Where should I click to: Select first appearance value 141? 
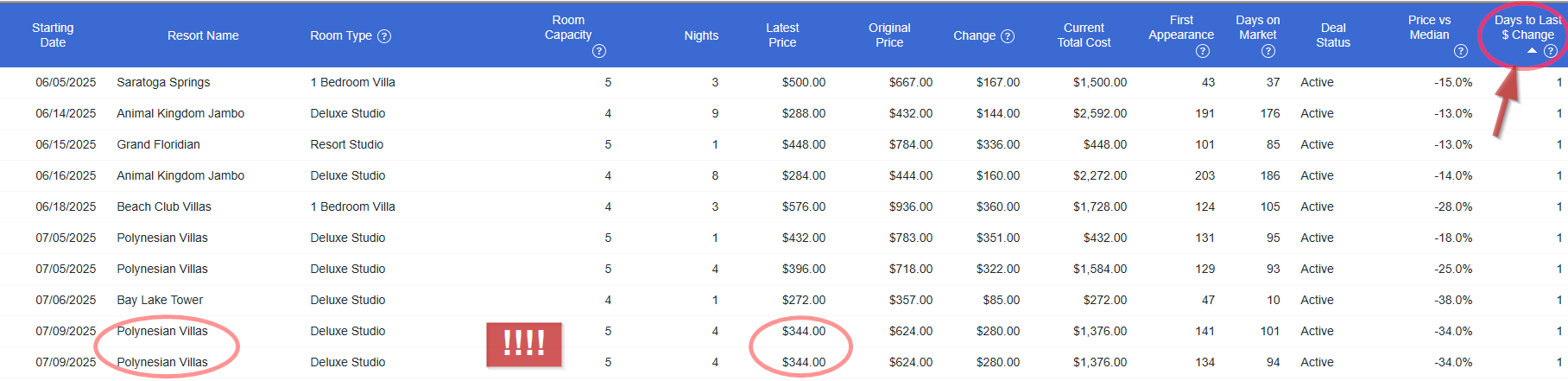tap(1205, 332)
